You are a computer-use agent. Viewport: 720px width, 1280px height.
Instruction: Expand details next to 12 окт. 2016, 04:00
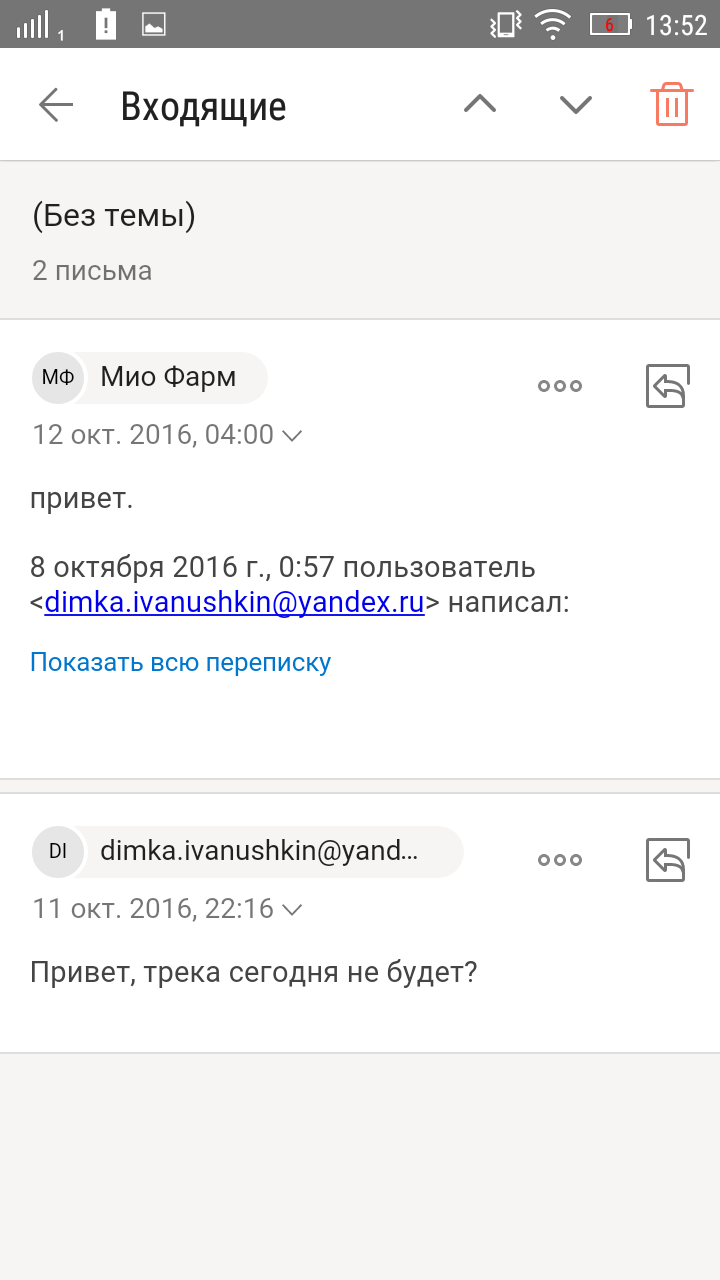coord(293,436)
